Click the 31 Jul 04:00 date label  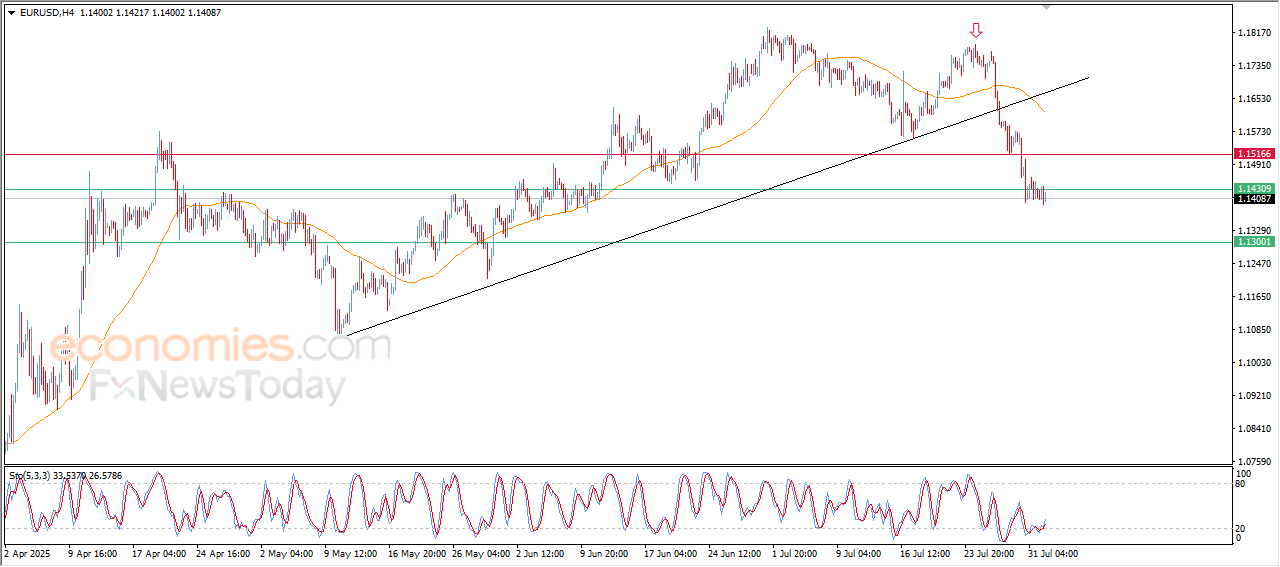pyautogui.click(x=1053, y=553)
